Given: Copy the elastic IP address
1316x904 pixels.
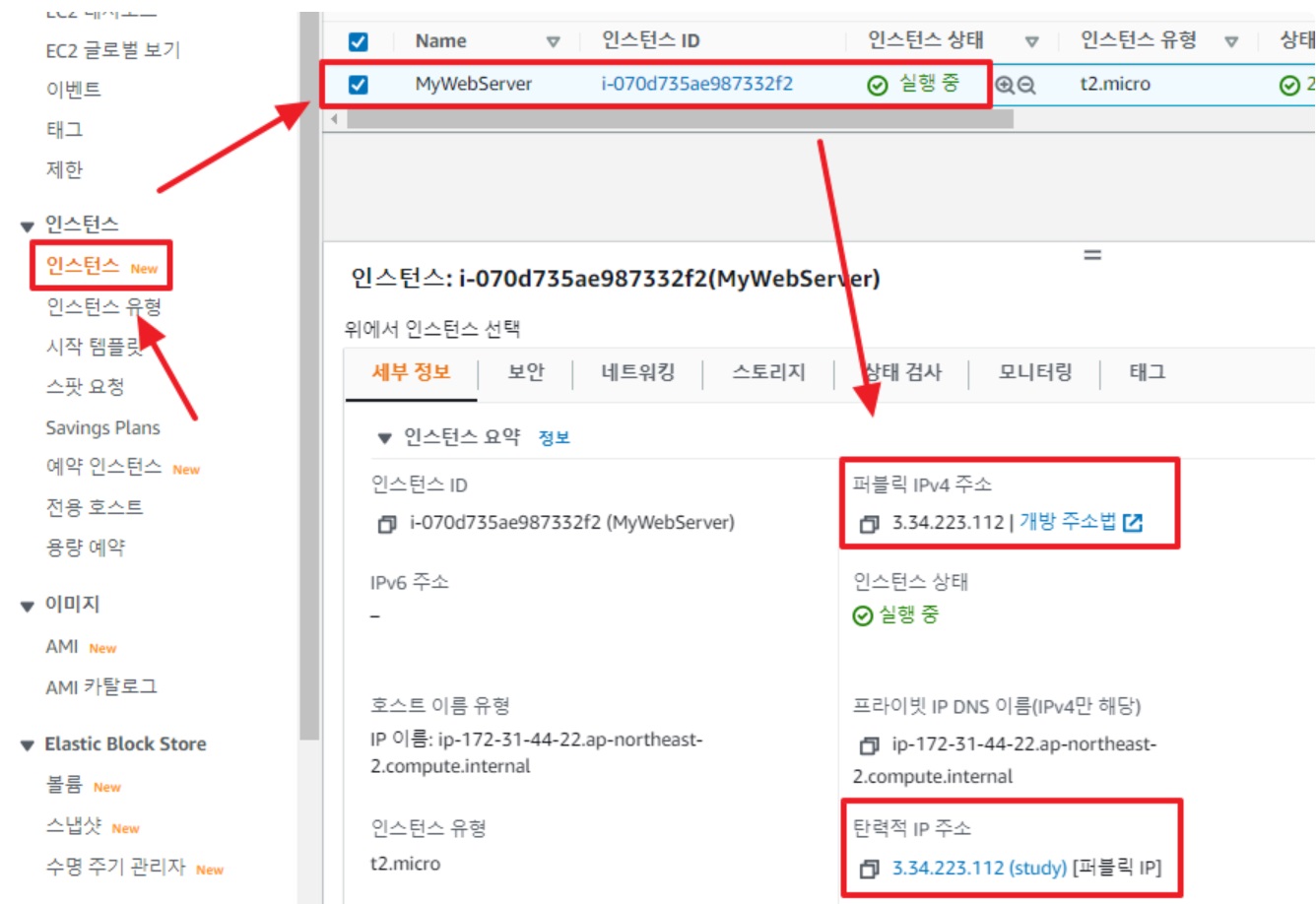Looking at the screenshot, I should pos(869,870).
